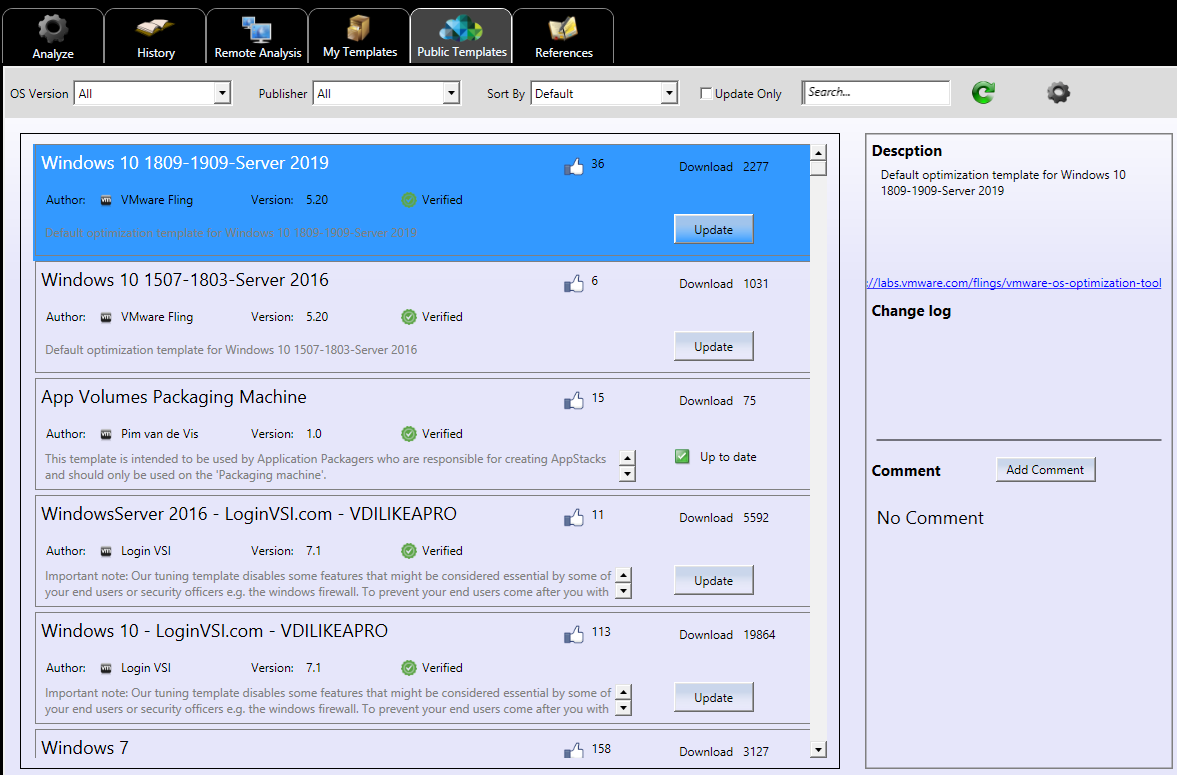
Task: Switch to the History tab
Action: click(x=155, y=36)
